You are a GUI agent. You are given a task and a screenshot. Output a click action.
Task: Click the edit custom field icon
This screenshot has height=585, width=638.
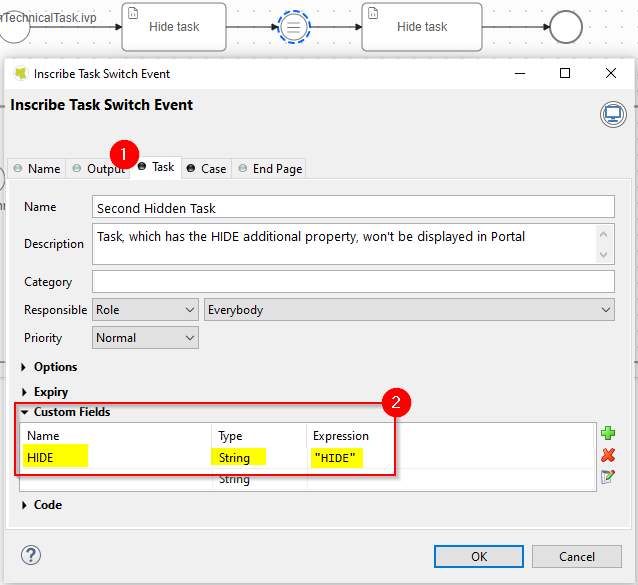[x=608, y=477]
